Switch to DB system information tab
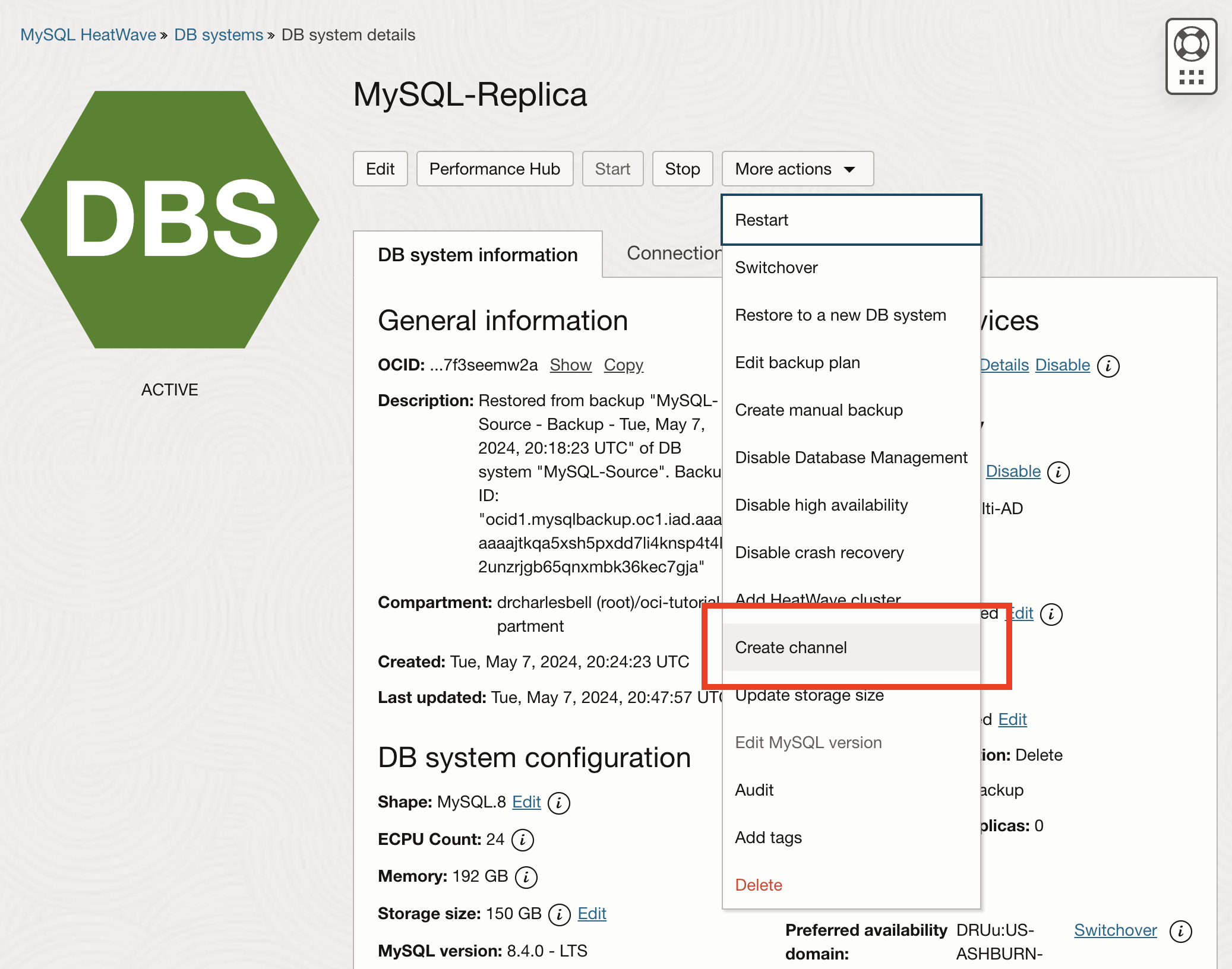The image size is (1232, 969). [x=478, y=255]
